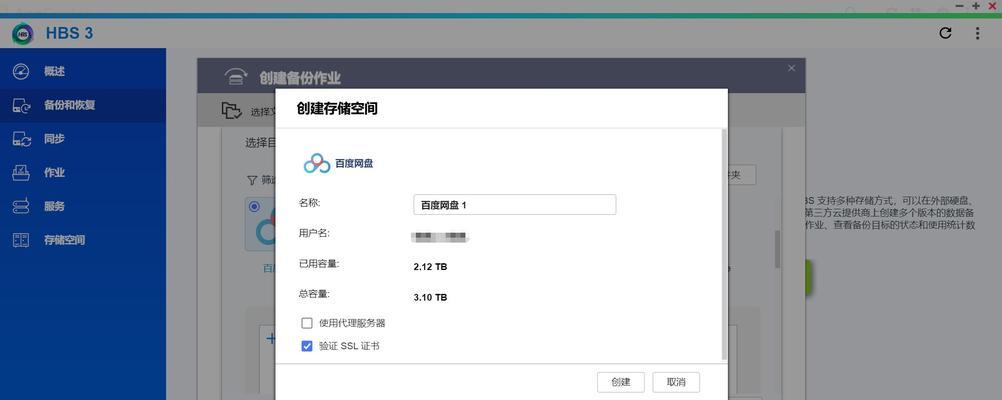Screen dimensions: 1002x400
Task: Click the backup job window scrollbar
Action: (x=778, y=249)
